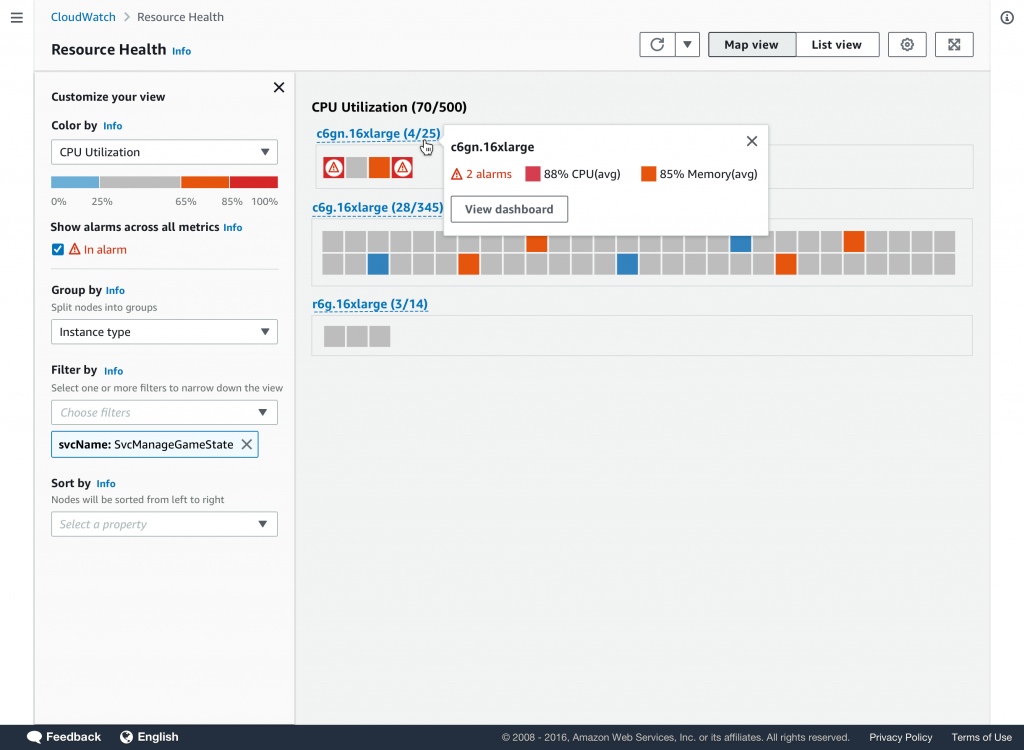This screenshot has height=750, width=1024.
Task: Click the Feedback icon in the footer
Action: 36,737
